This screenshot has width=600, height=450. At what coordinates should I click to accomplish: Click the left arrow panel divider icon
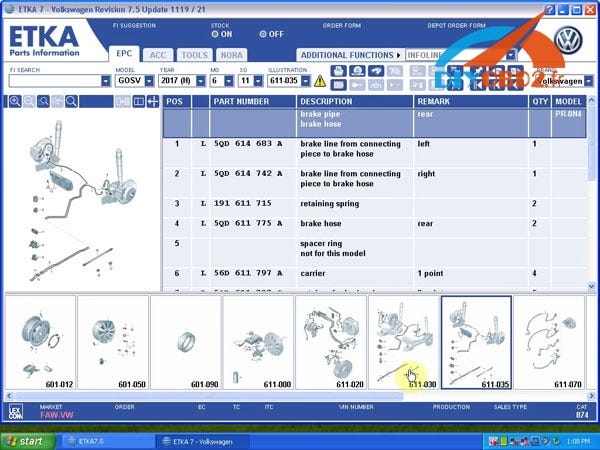click(x=153, y=101)
